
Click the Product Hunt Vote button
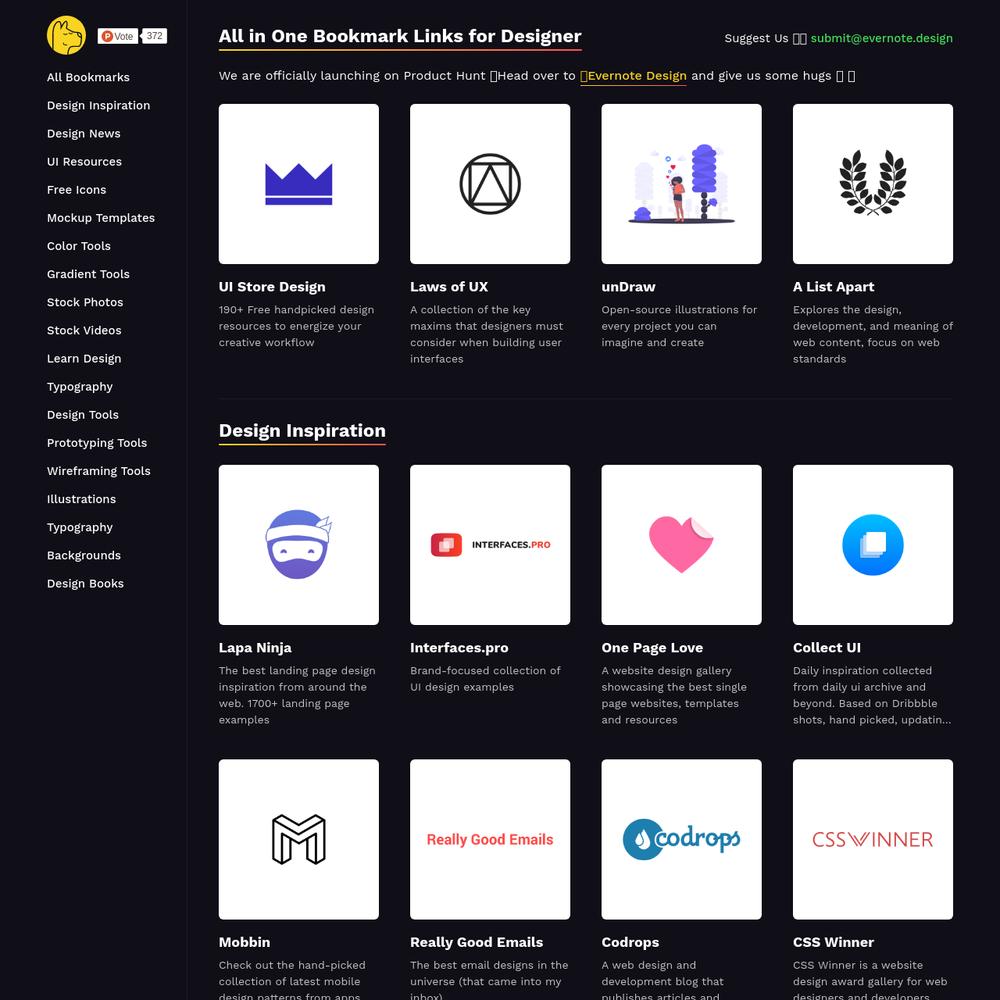118,36
